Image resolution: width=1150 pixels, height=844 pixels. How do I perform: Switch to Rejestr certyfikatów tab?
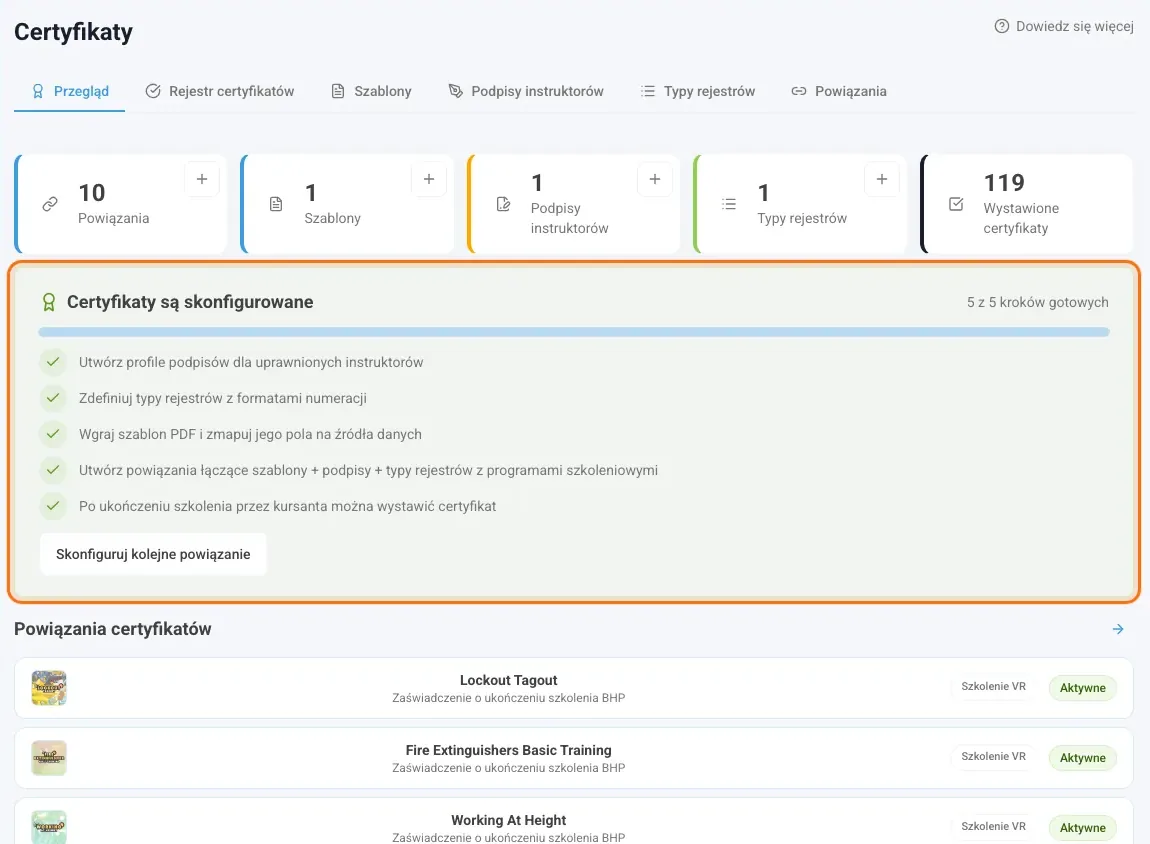point(220,91)
